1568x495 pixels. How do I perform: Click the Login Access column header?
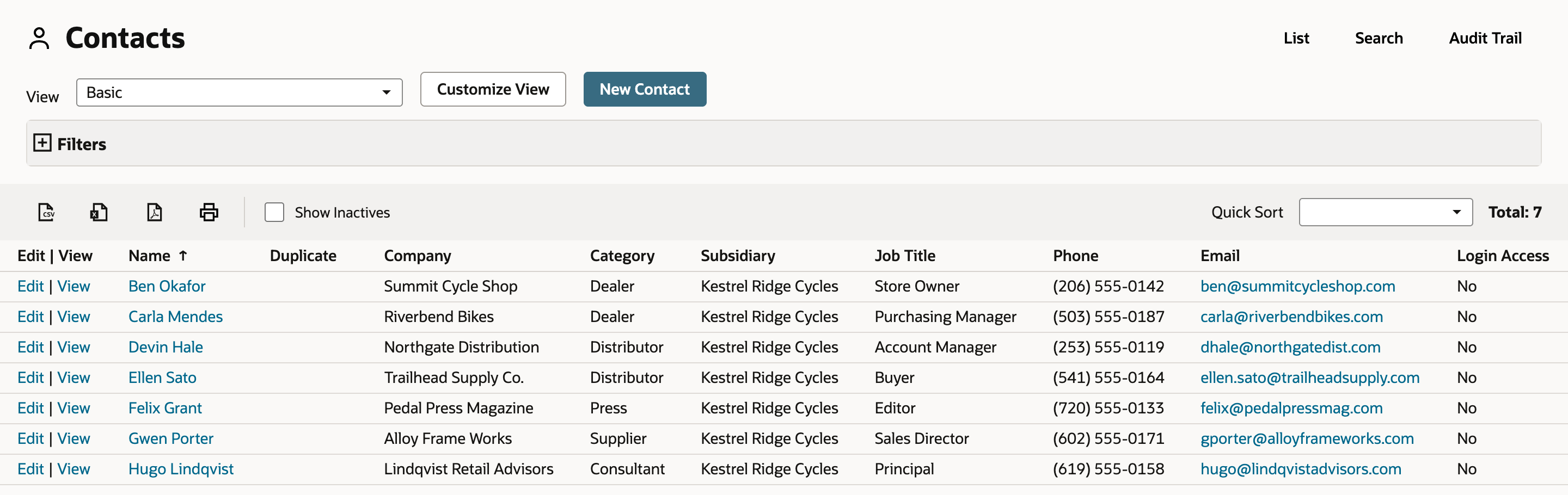pos(1502,256)
